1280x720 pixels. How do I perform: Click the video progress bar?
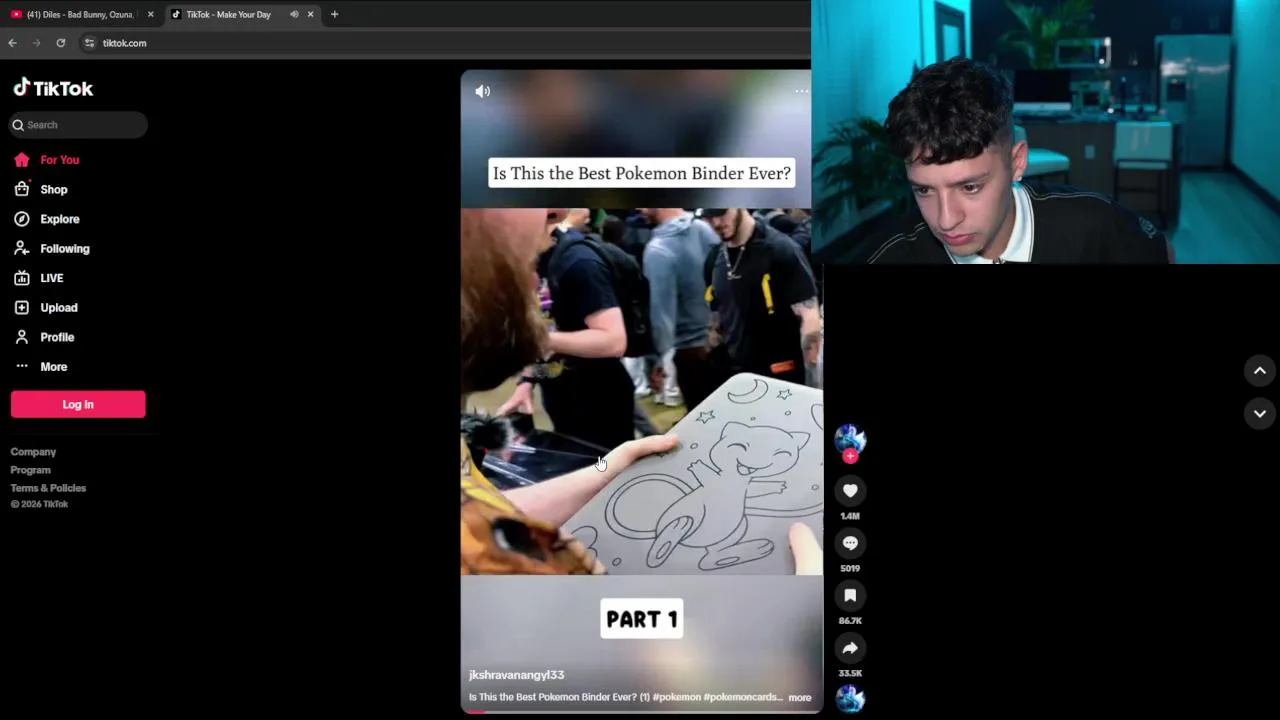[x=641, y=711]
